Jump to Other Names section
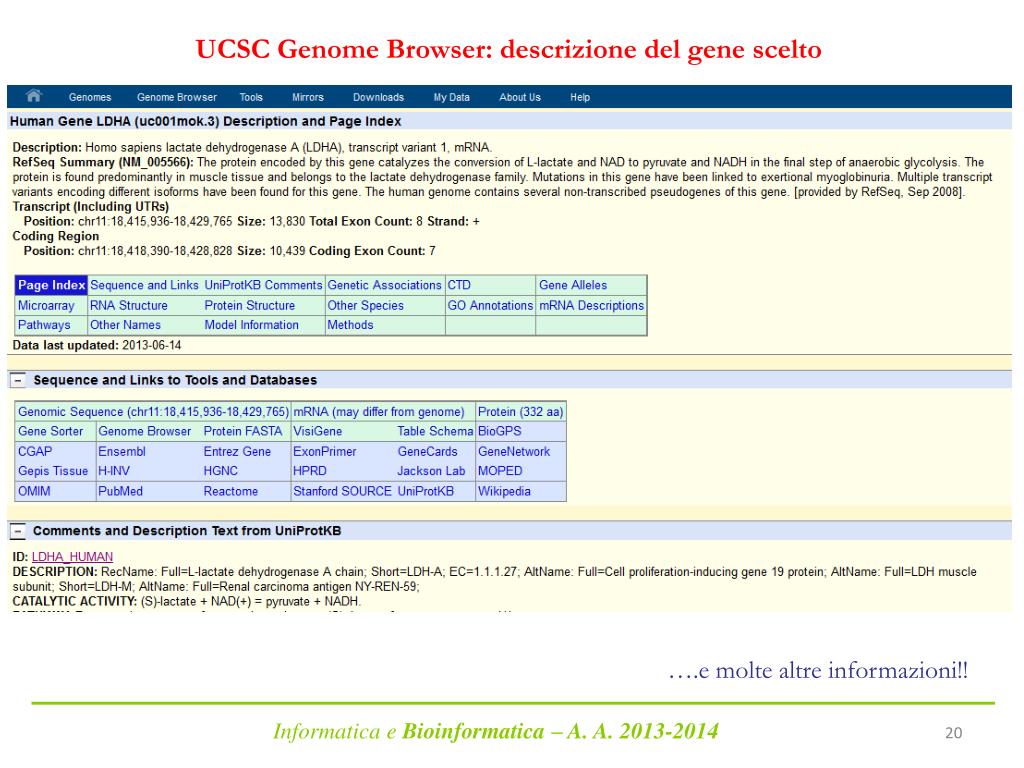 pyautogui.click(x=125, y=325)
